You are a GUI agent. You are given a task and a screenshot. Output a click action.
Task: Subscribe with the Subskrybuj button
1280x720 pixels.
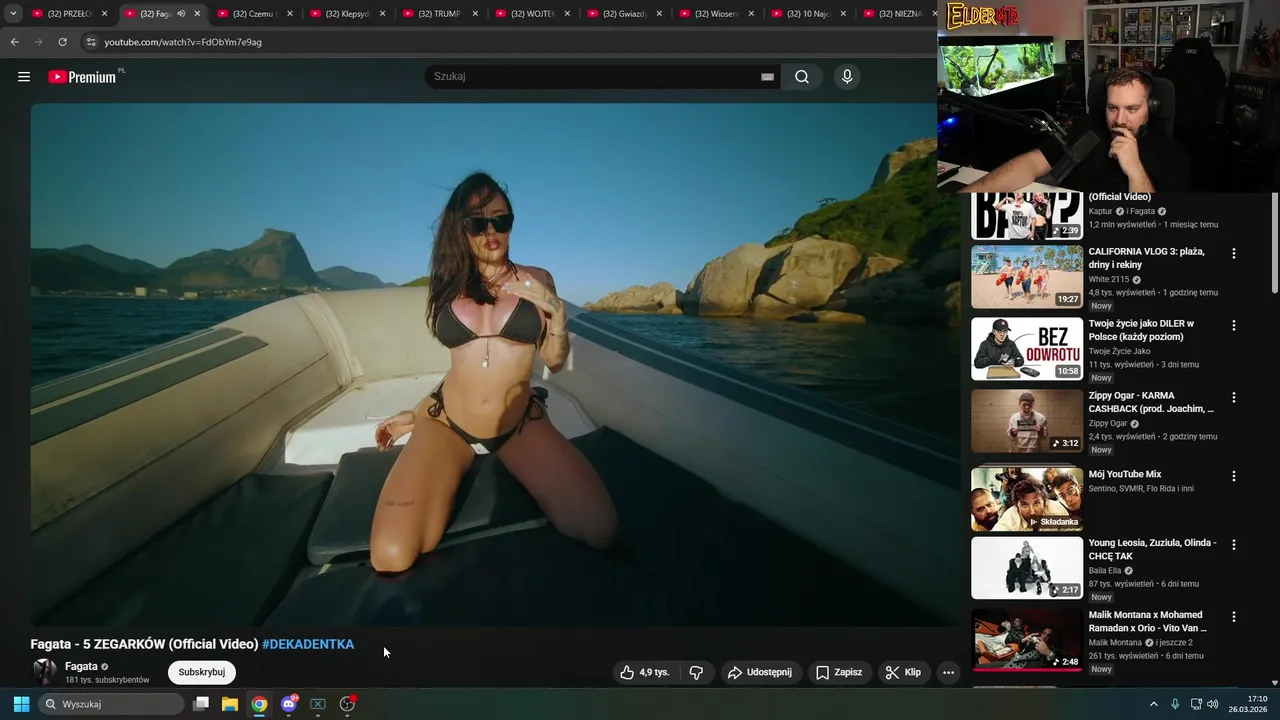click(202, 672)
